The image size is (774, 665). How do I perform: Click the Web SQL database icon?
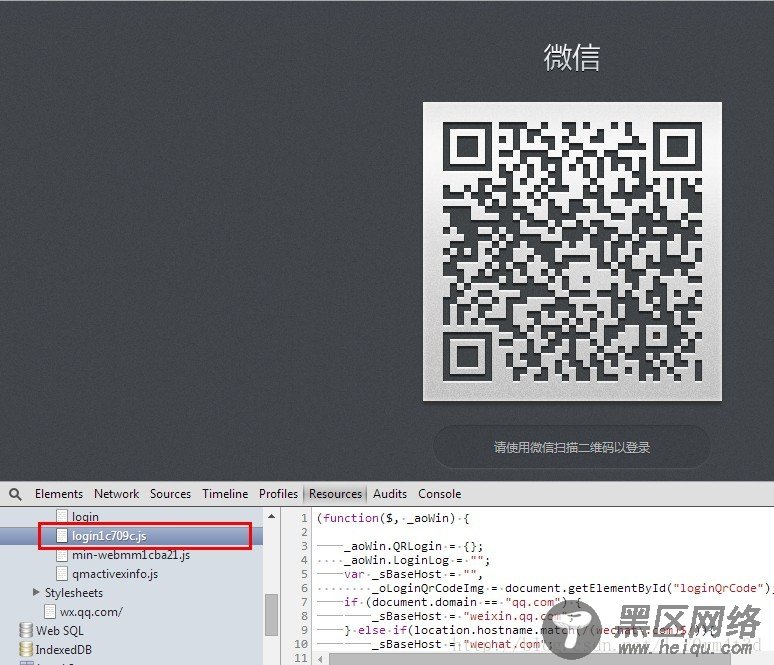(x=26, y=630)
